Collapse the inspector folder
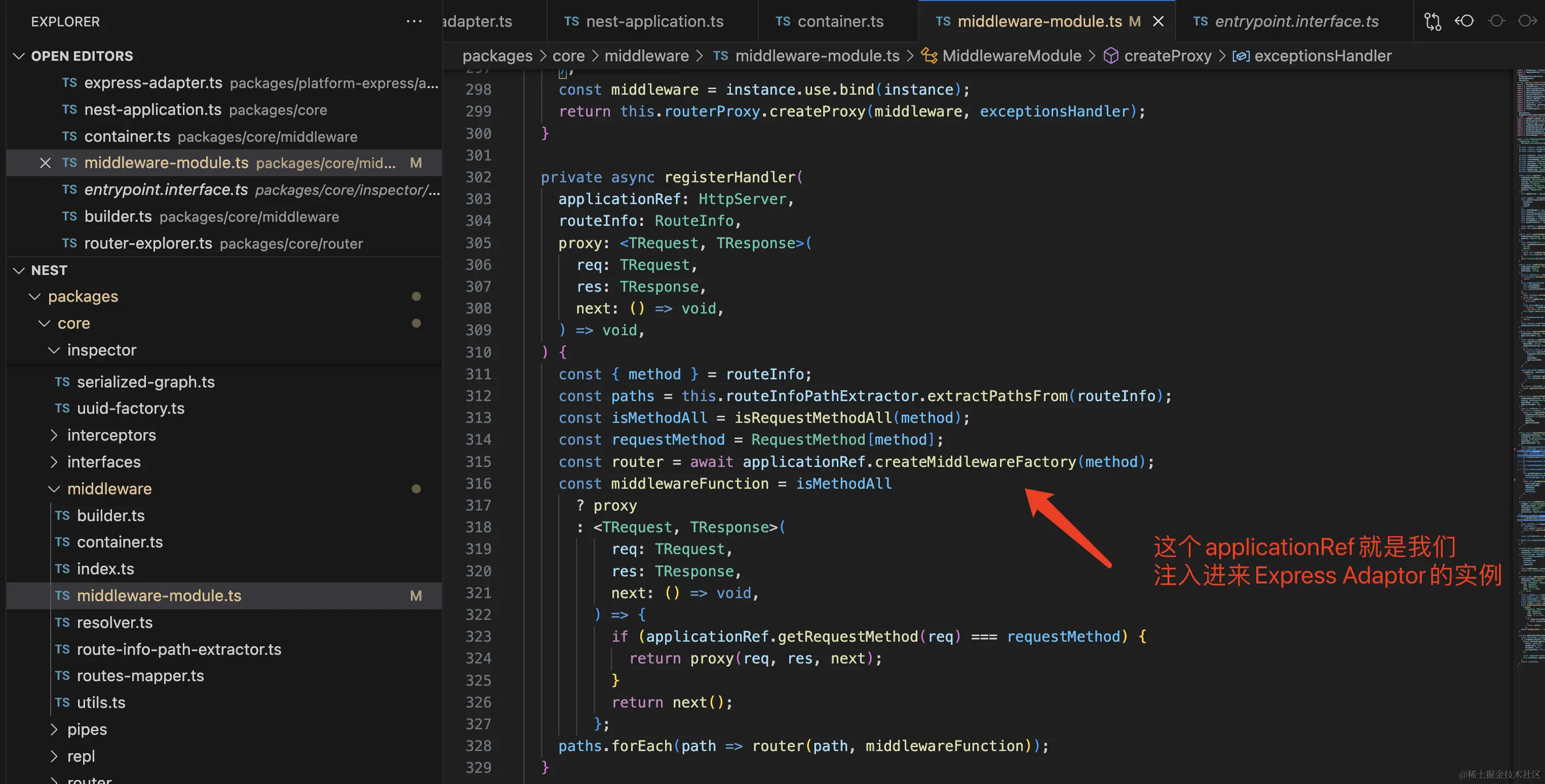1545x784 pixels. pos(54,350)
